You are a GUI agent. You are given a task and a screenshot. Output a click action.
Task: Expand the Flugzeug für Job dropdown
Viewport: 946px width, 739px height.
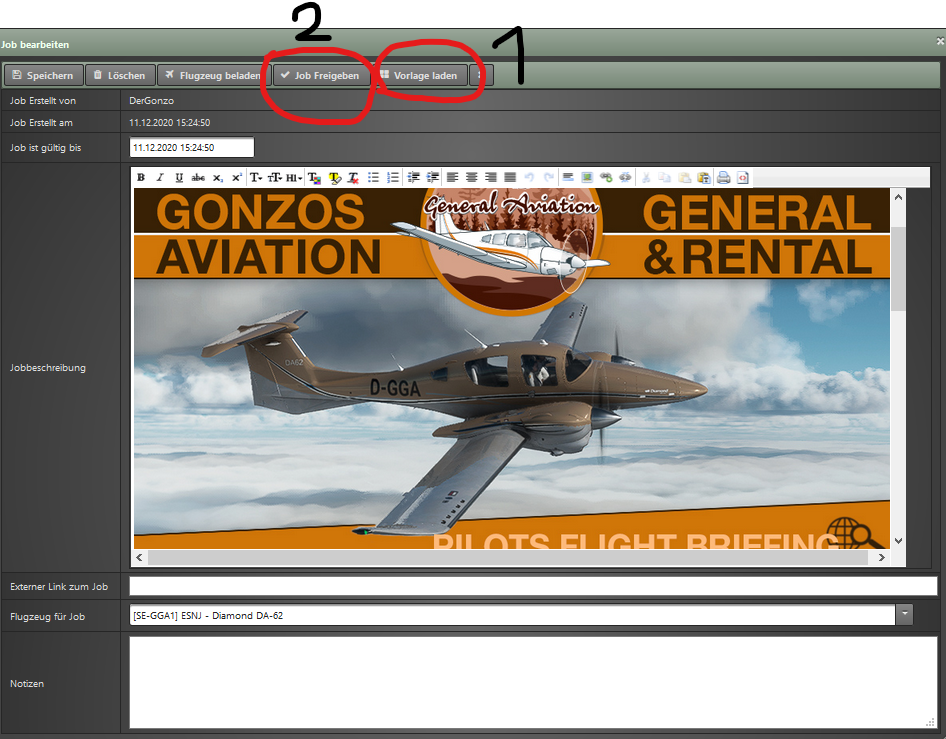click(904, 615)
